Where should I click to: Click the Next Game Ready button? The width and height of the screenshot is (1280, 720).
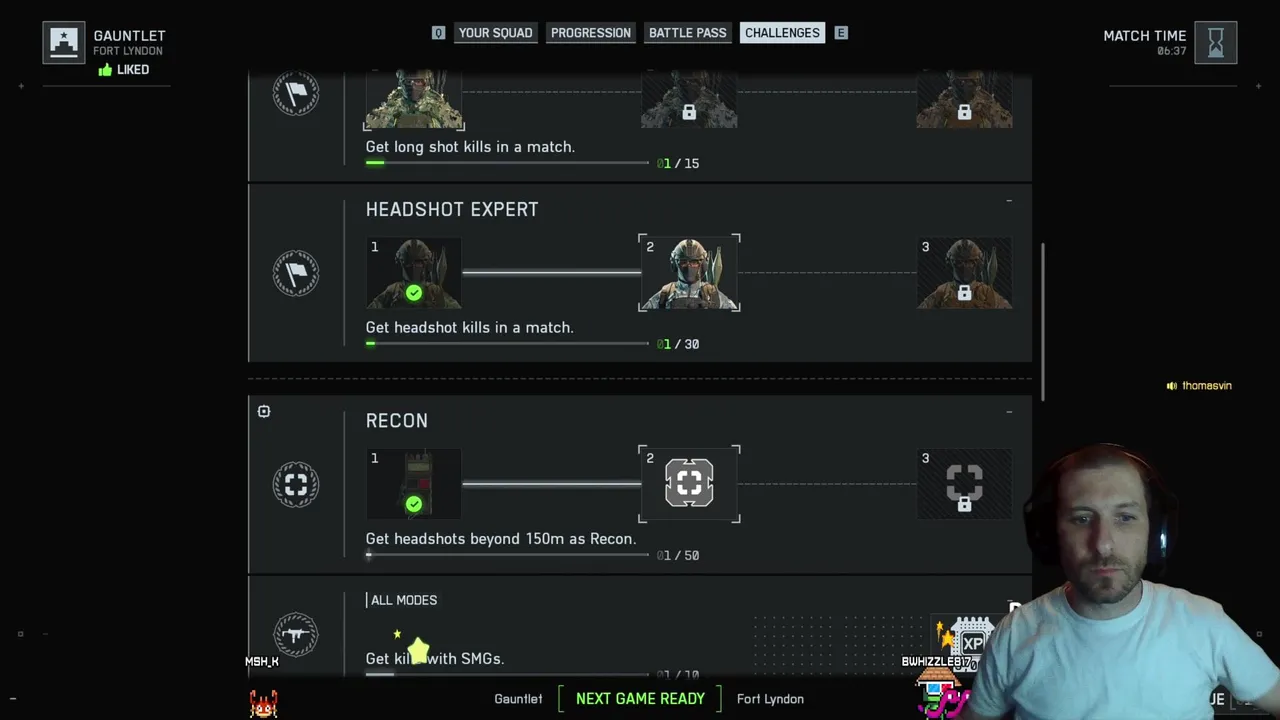pyautogui.click(x=640, y=699)
